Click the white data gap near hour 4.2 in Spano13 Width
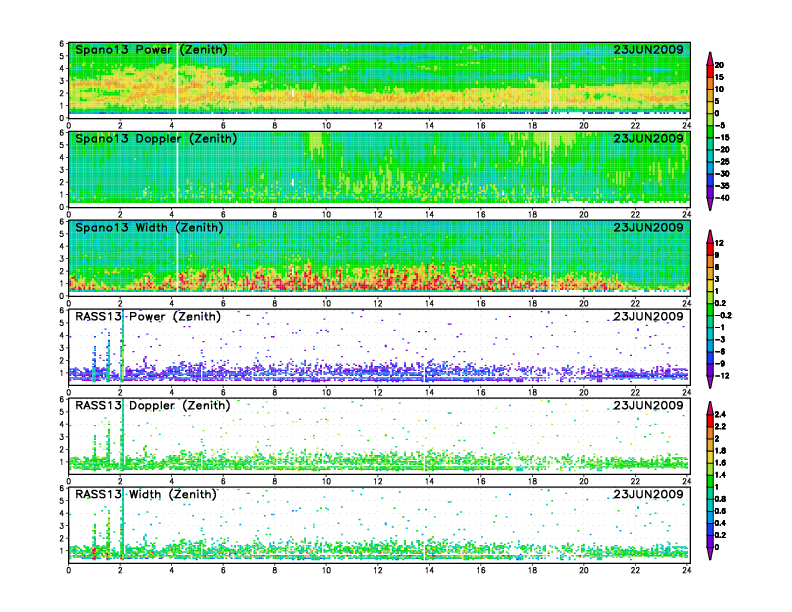Viewport: 792px width, 612px height. [x=177, y=257]
